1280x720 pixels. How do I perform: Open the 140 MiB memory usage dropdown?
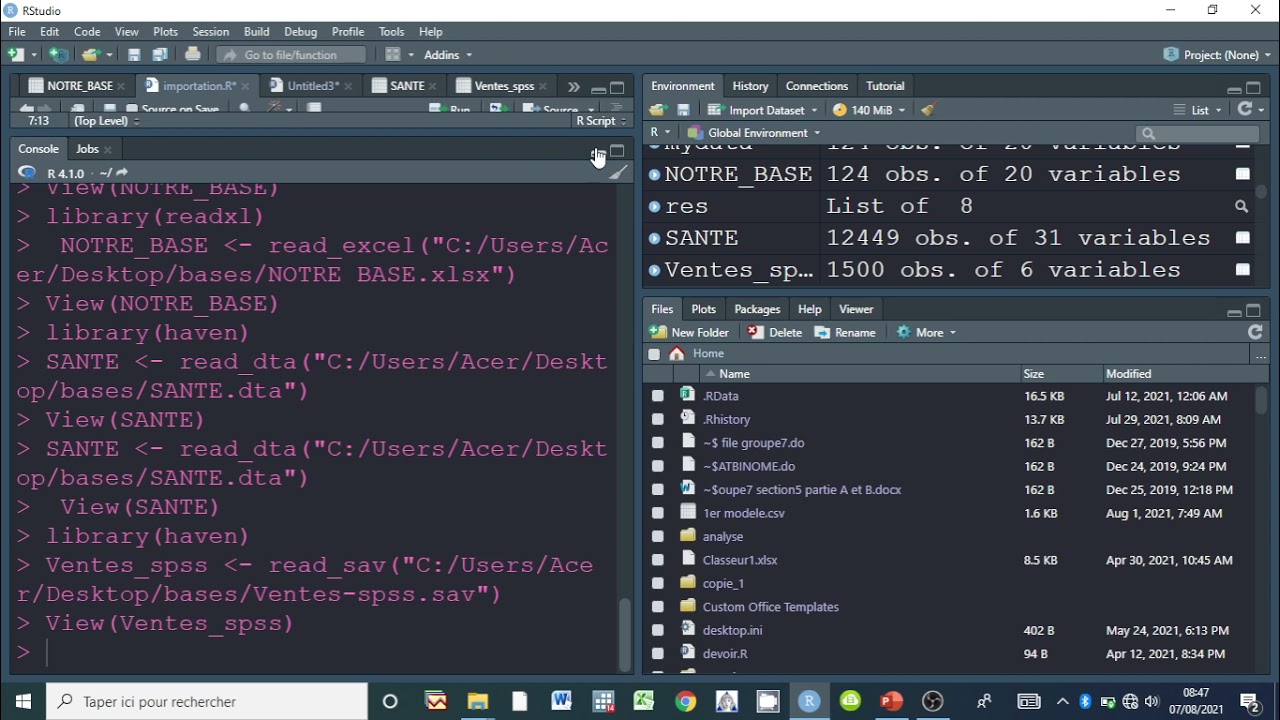(x=869, y=110)
